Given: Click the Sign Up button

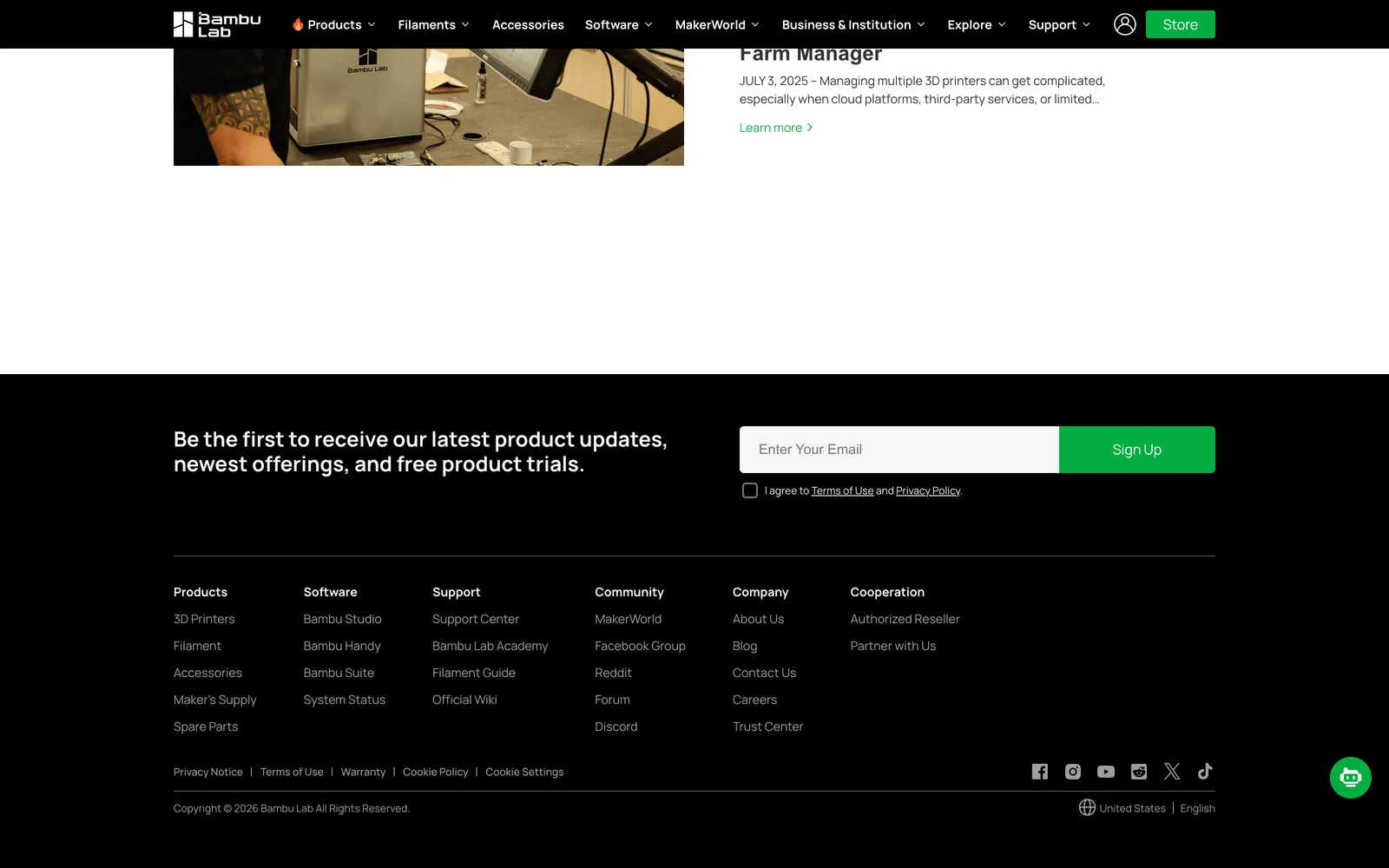Looking at the screenshot, I should click(x=1136, y=450).
